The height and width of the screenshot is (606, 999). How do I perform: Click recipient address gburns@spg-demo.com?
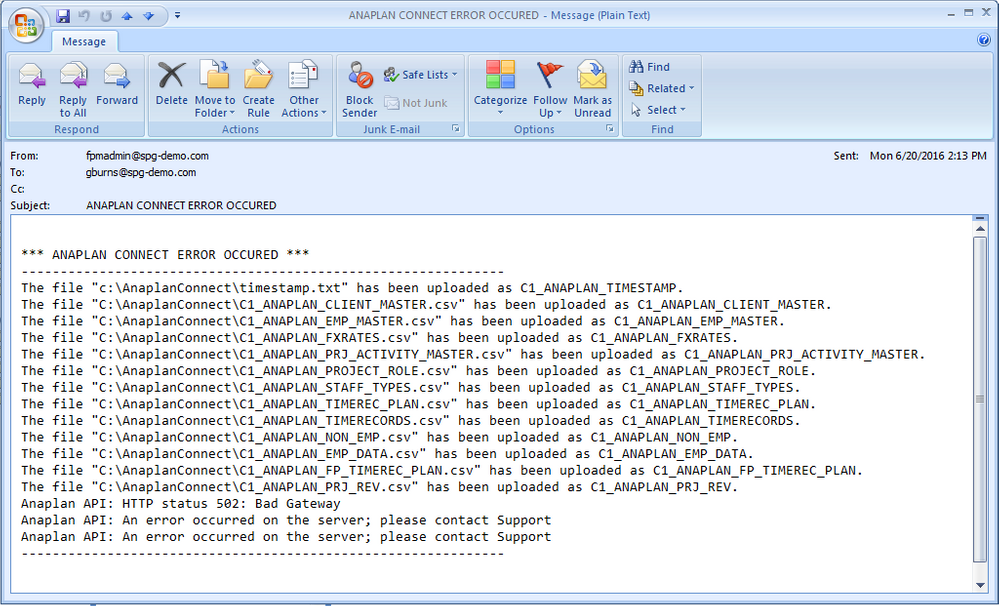(141, 172)
